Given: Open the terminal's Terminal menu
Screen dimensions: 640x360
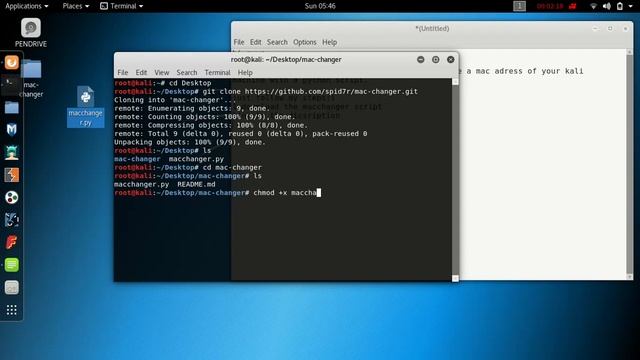Looking at the screenshot, I should point(218,73).
